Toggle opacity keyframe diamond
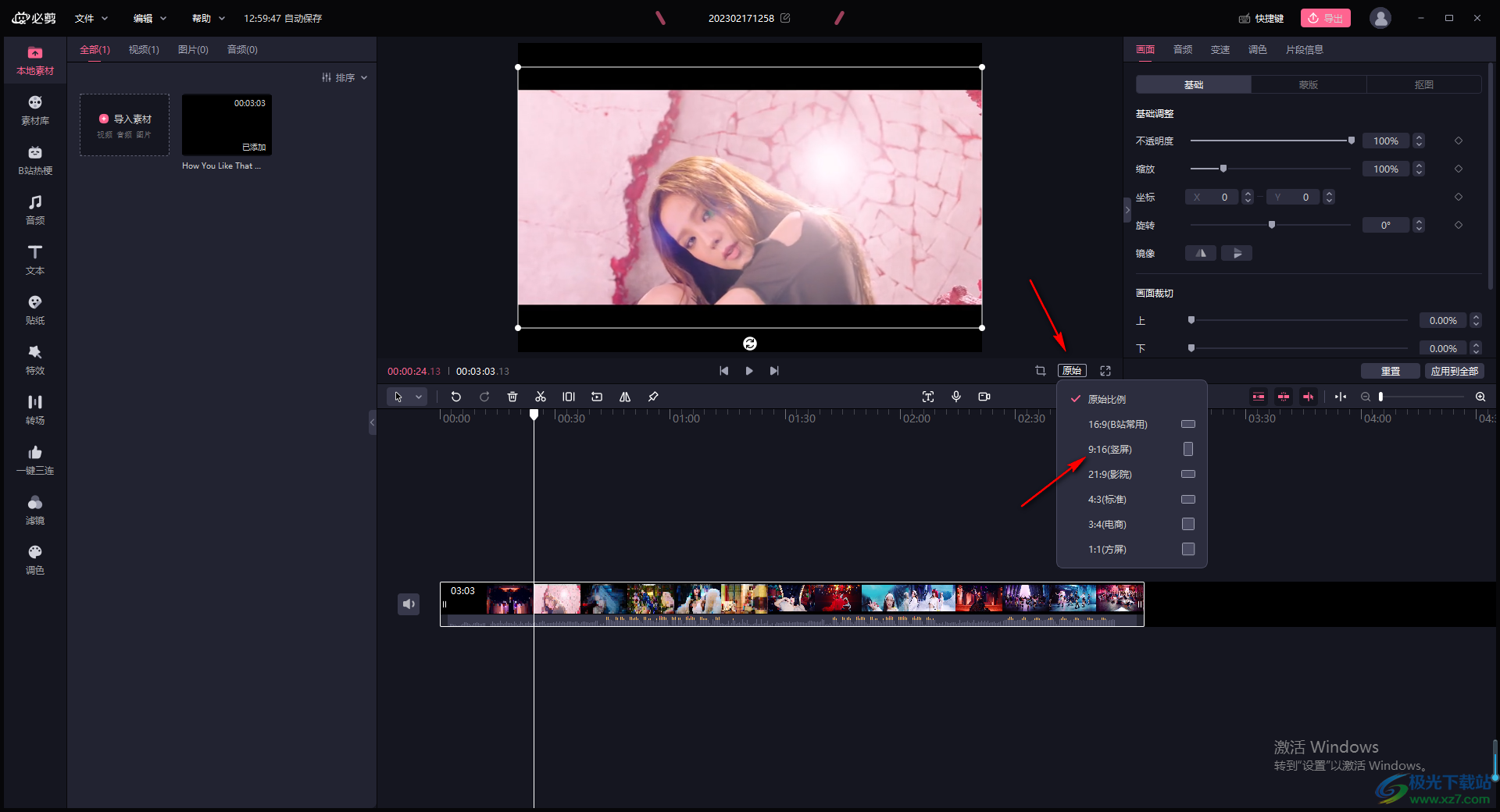The width and height of the screenshot is (1500, 812). click(1458, 141)
